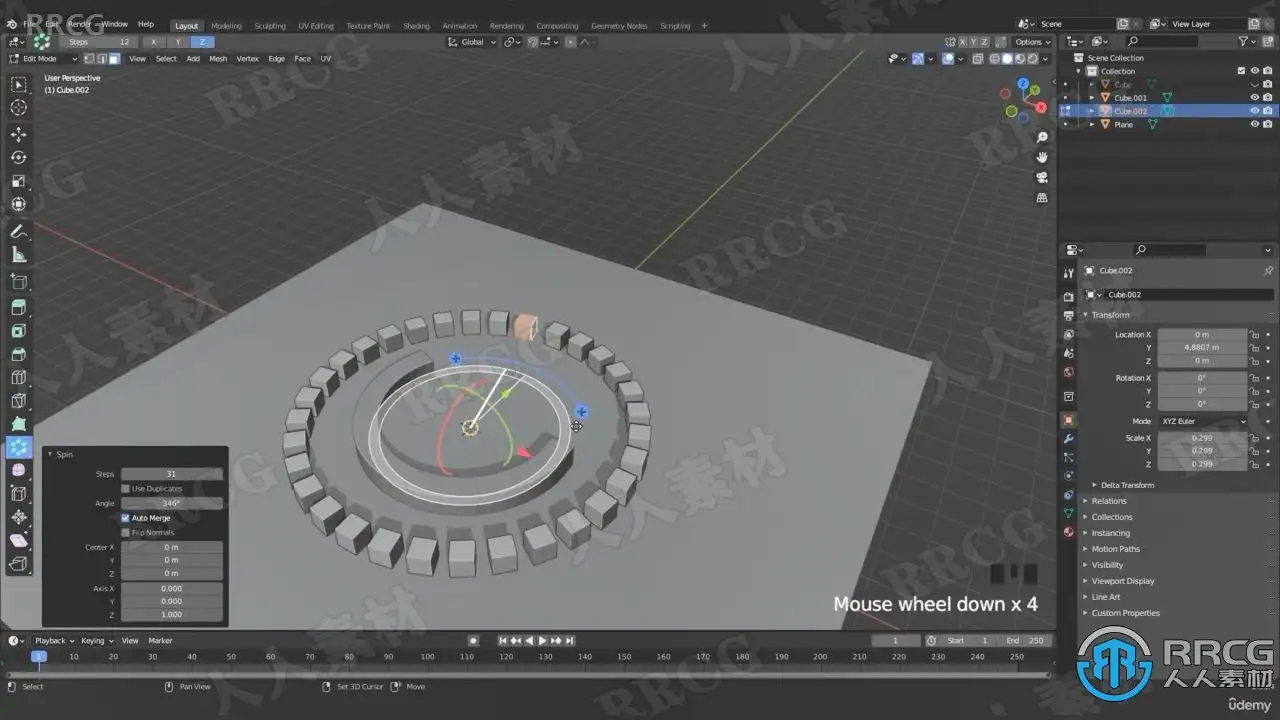Screen dimensions: 1280x720
Task: Toggle X-ray display mode
Action: (978, 59)
